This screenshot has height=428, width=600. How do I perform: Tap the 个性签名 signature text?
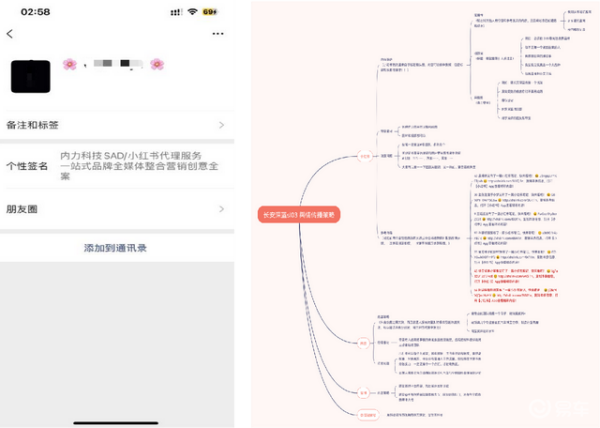(145, 166)
